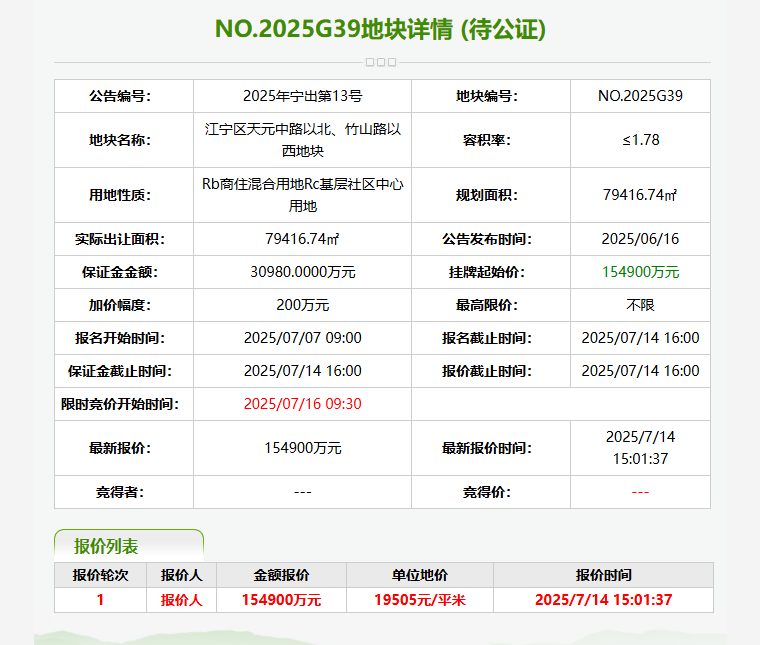This screenshot has height=645, width=760.
Task: Click the red 报价人 entry in bid row
Action: 181,600
